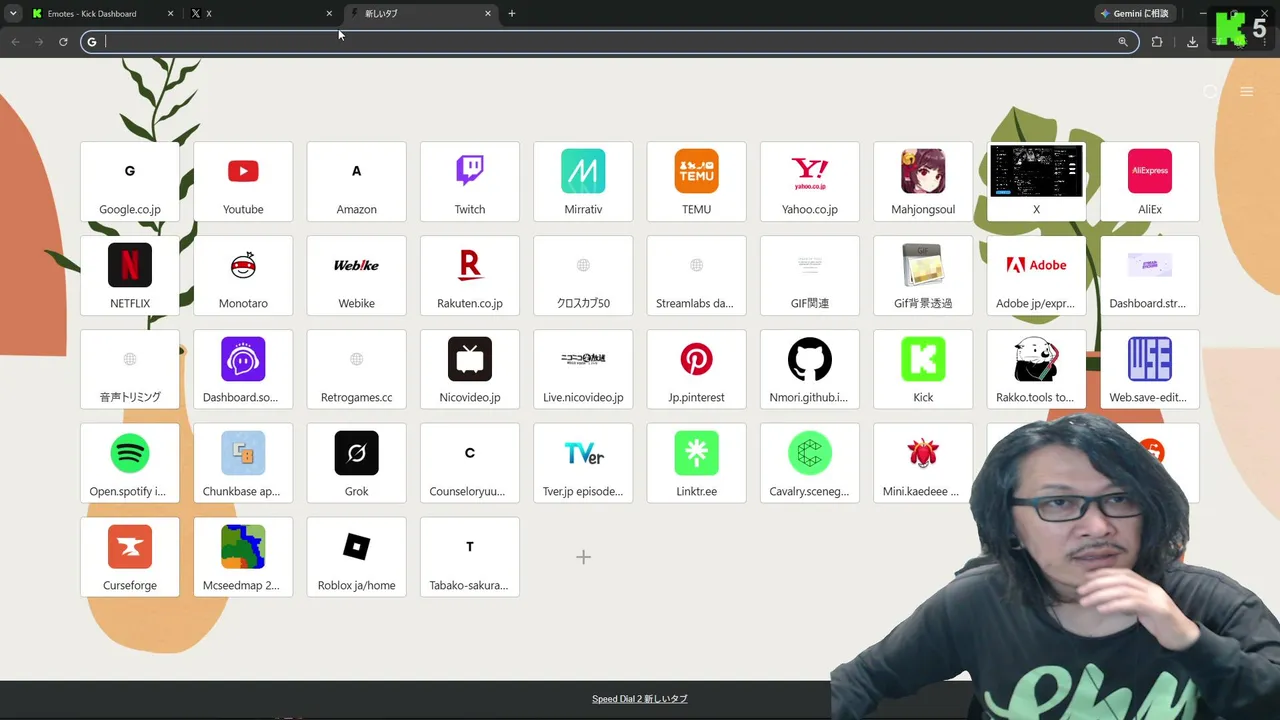Viewport: 1280px width, 720px height.
Task: Focus the browser address bar
Action: [610, 42]
